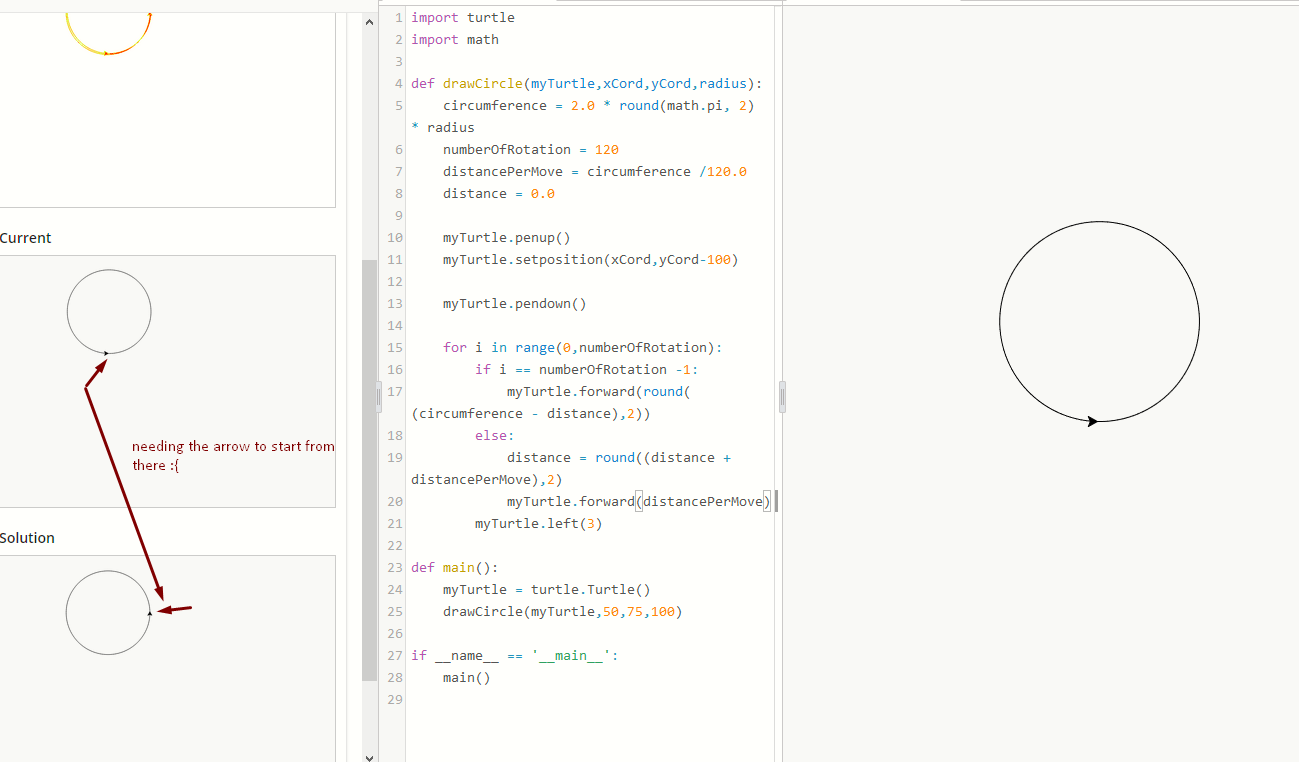Click "if i == numberOfRotation -1:" line
Viewport: 1299px width, 762px height.
coord(587,370)
